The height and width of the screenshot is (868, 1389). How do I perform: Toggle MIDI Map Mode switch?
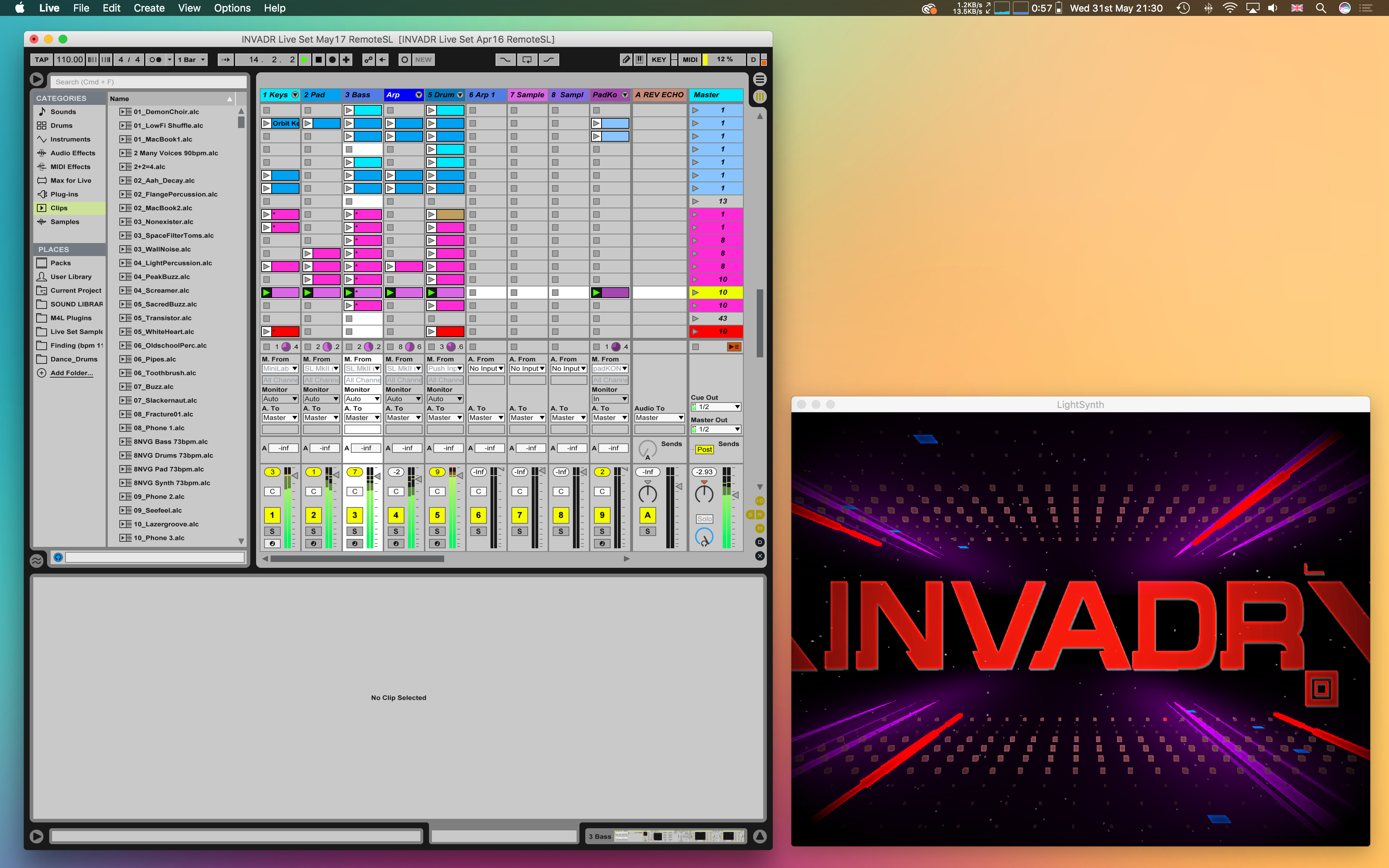[690, 60]
